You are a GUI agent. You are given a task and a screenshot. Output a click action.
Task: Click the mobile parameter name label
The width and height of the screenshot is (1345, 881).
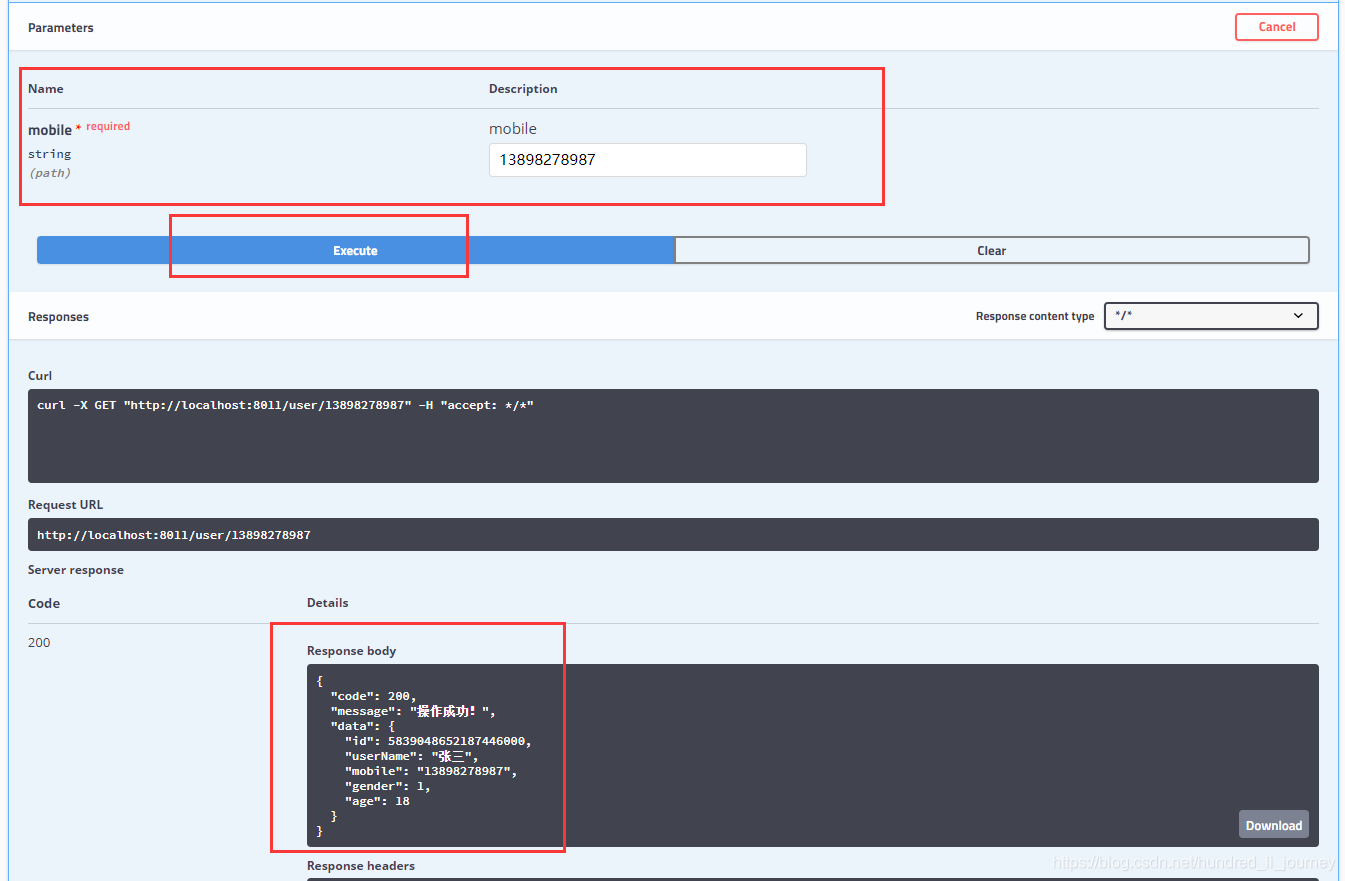pyautogui.click(x=50, y=130)
